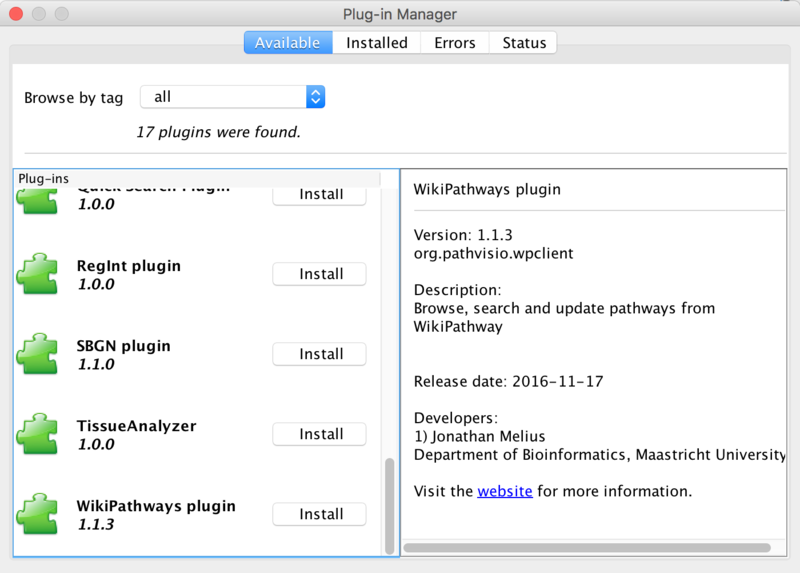This screenshot has width=800, height=573.
Task: Click the TissueAnalyzer puzzle-piece icon
Action: 37,434
